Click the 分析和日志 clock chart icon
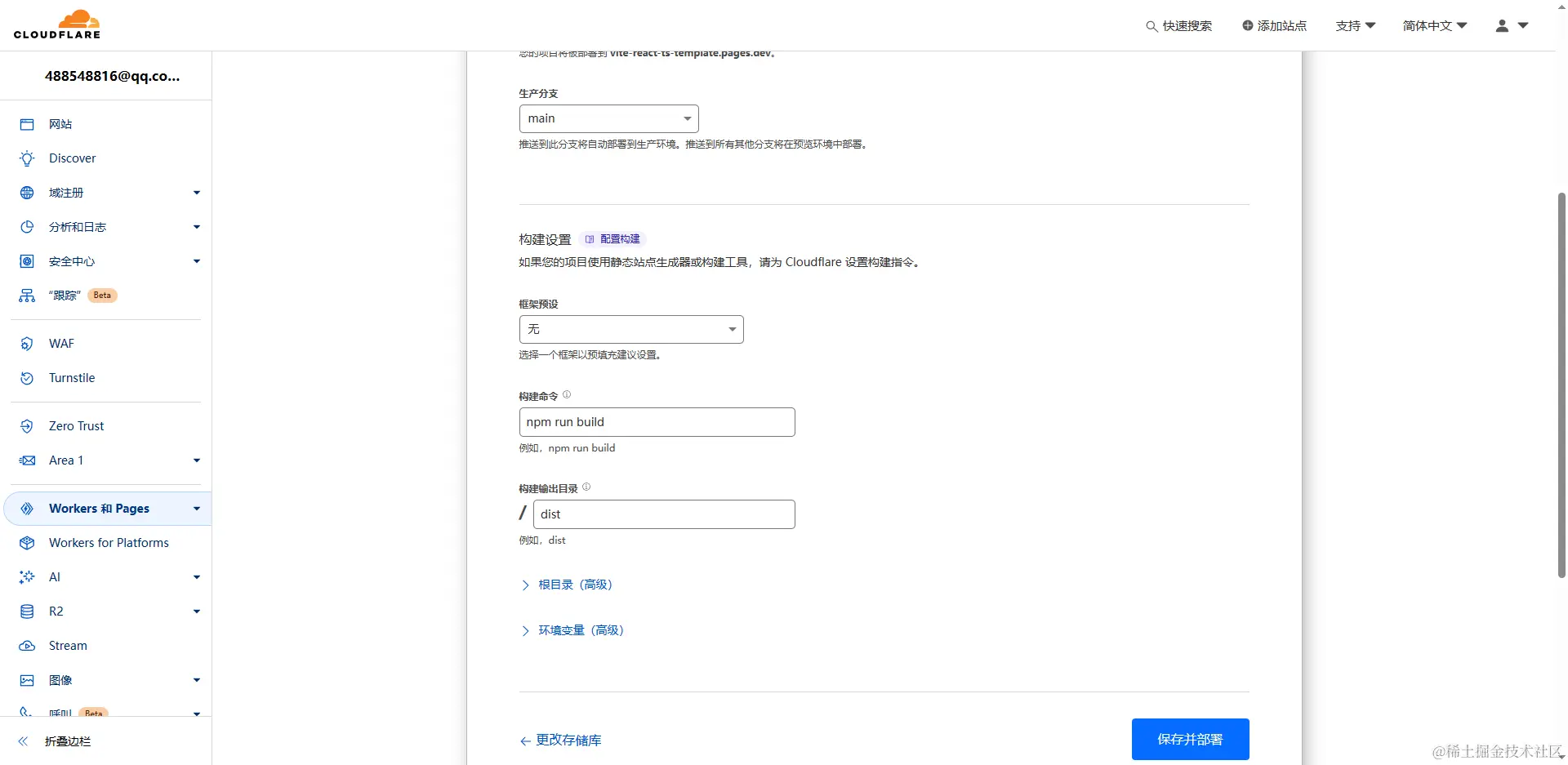This screenshot has width=1568, height=765. tap(27, 227)
